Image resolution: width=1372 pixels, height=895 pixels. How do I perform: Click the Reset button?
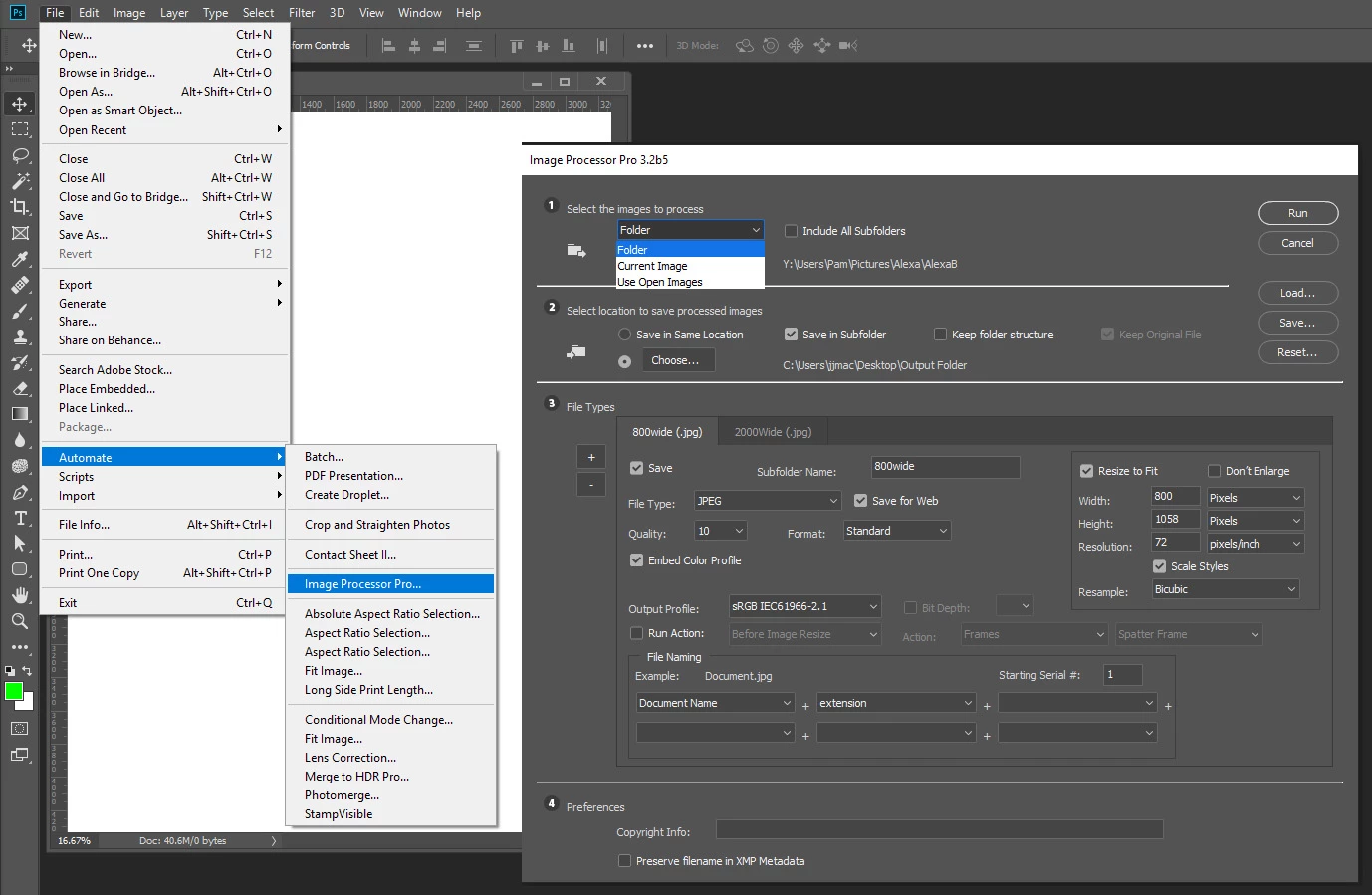click(x=1298, y=352)
